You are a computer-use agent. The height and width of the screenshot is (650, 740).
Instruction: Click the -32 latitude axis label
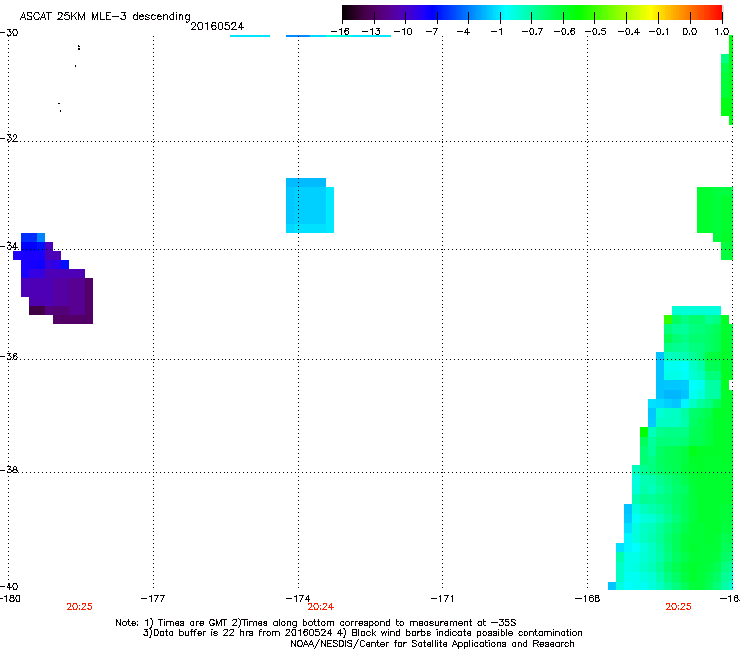9,138
